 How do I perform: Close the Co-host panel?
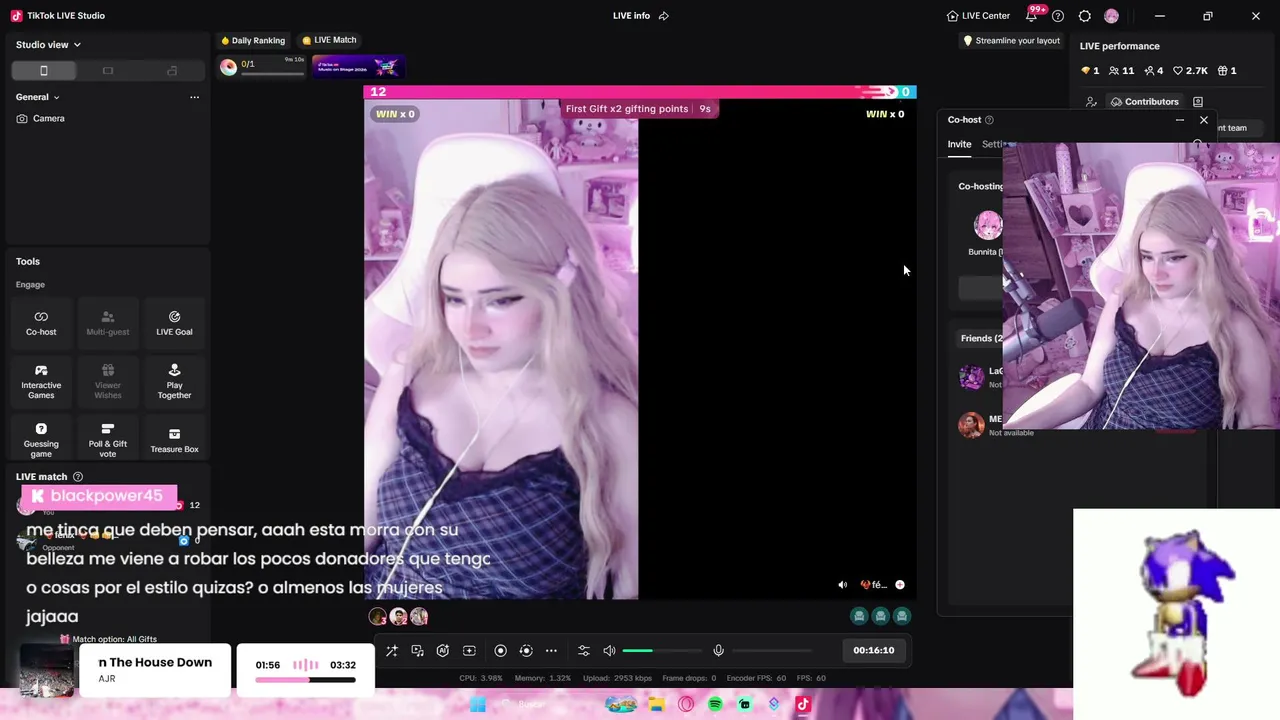pyautogui.click(x=1204, y=120)
